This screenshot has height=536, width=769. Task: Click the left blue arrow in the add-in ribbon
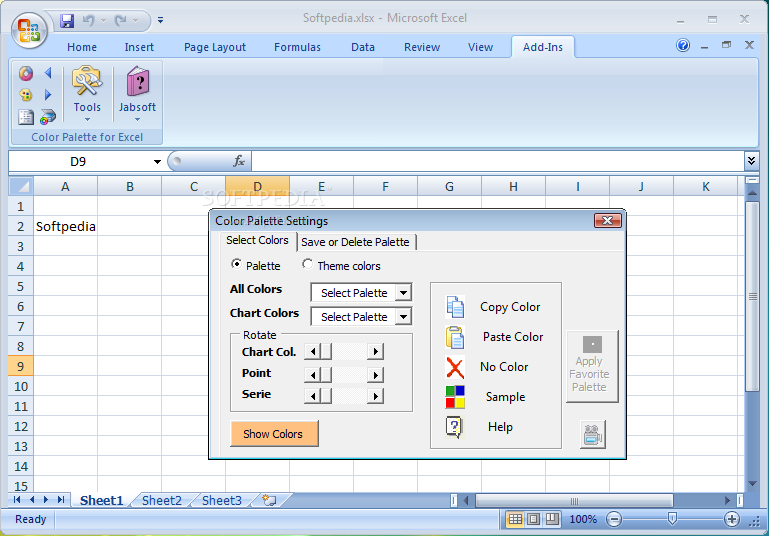pyautogui.click(x=48, y=73)
